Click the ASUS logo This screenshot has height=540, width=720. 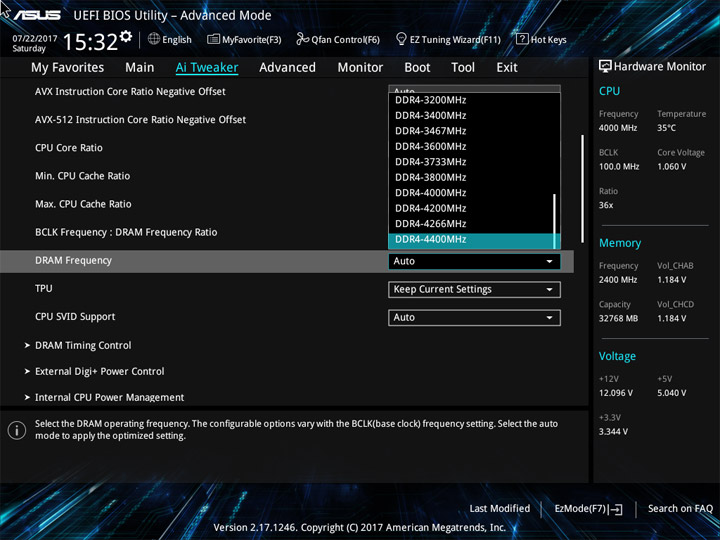36,16
